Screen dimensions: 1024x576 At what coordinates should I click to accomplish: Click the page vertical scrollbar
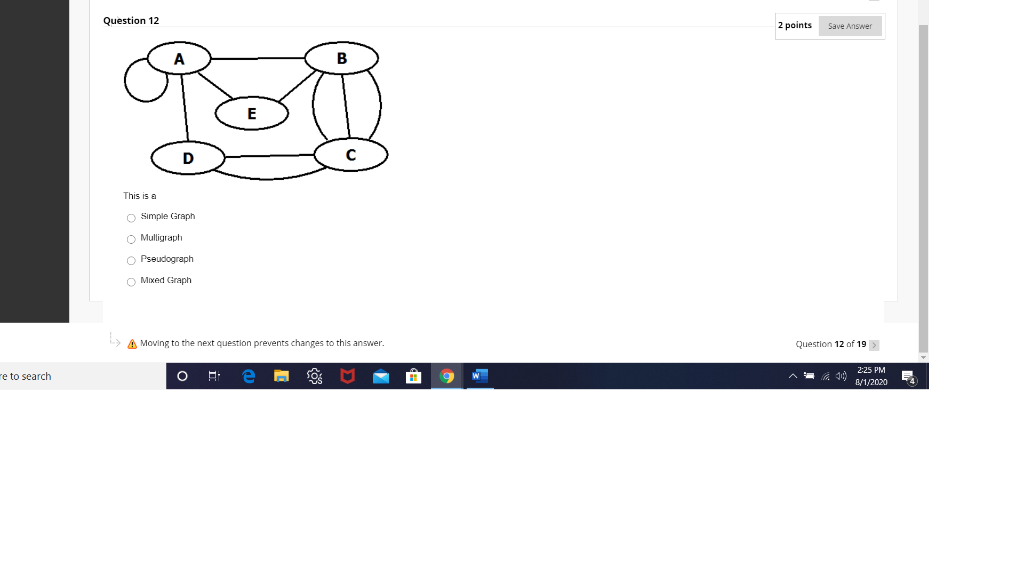(x=923, y=189)
